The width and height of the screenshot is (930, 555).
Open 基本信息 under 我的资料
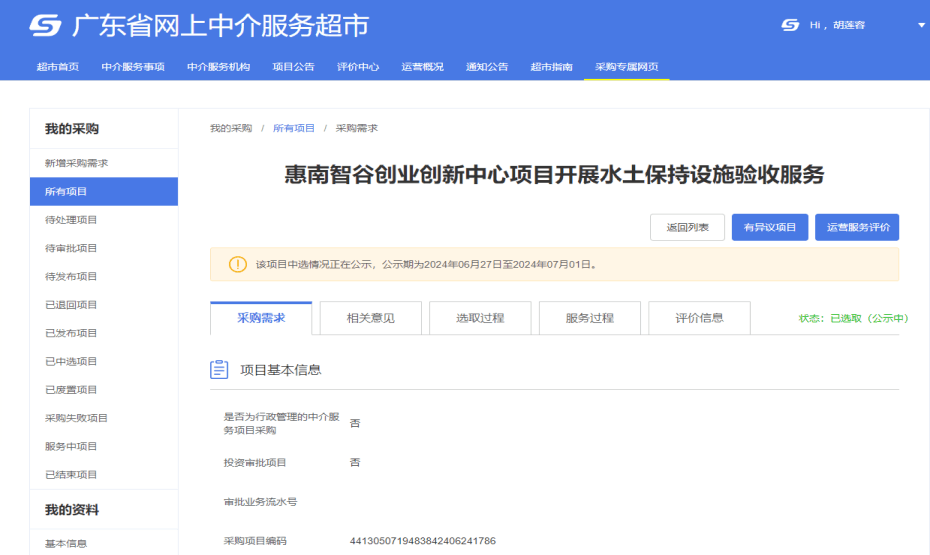point(66,544)
